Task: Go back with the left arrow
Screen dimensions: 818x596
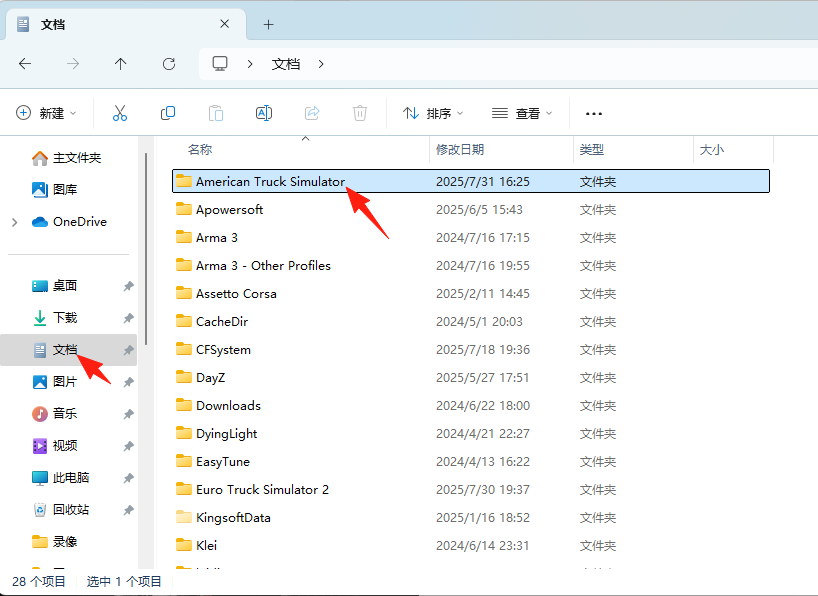Action: tap(25, 64)
